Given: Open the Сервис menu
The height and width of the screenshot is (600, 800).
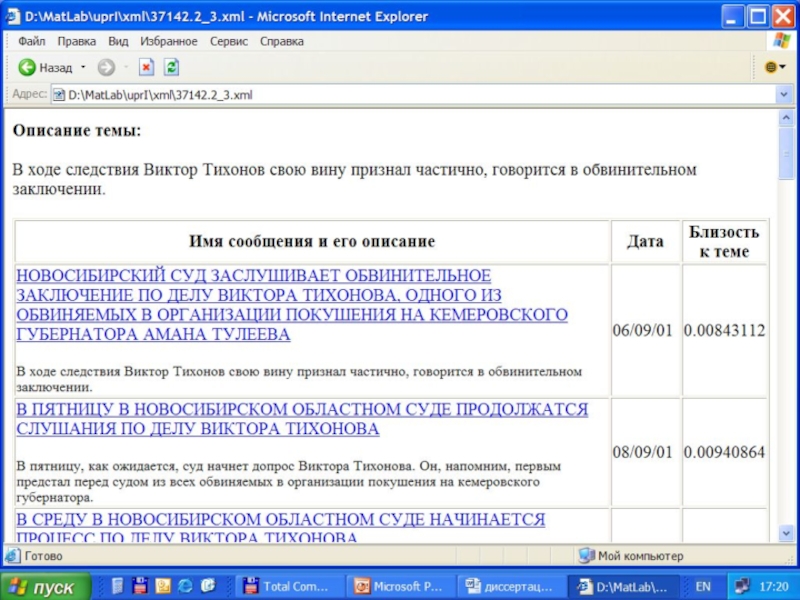Looking at the screenshot, I should [229, 42].
